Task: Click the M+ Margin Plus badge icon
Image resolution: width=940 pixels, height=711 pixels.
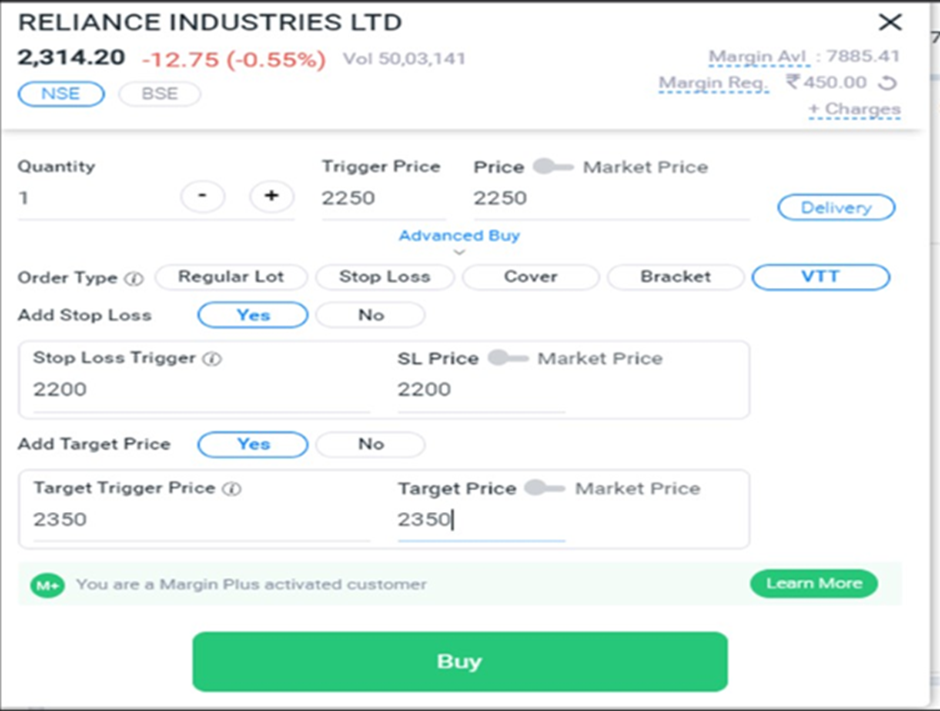Action: 48,585
